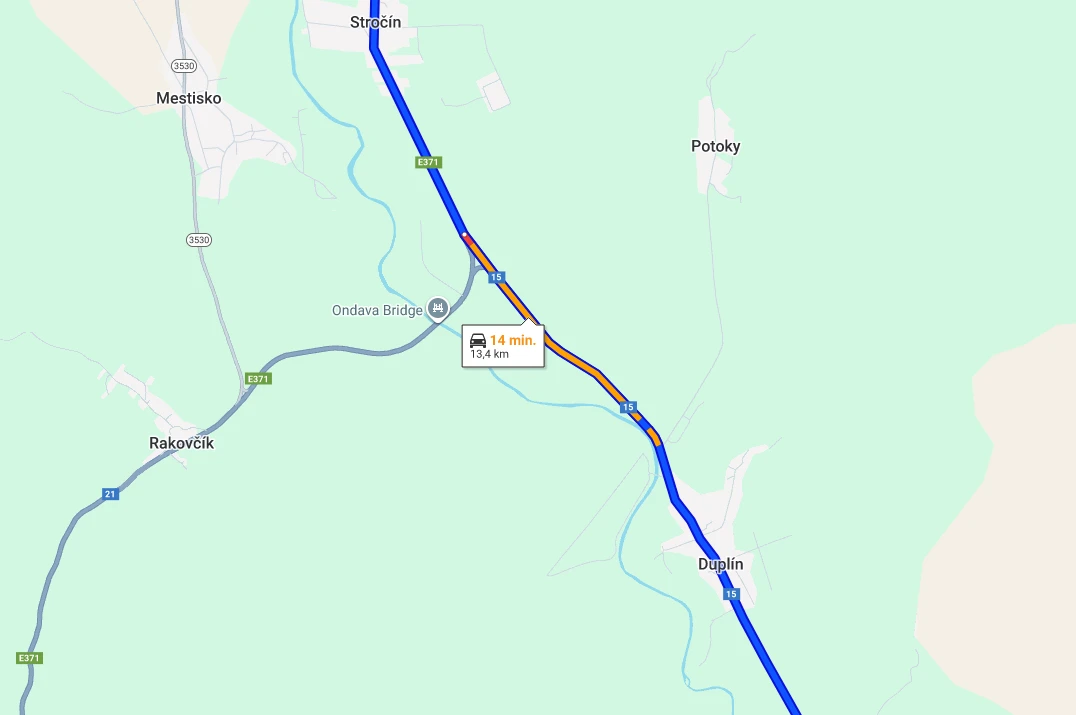Click the Potoky village label
Image resolution: width=1076 pixels, height=715 pixels.
pyautogui.click(x=716, y=146)
